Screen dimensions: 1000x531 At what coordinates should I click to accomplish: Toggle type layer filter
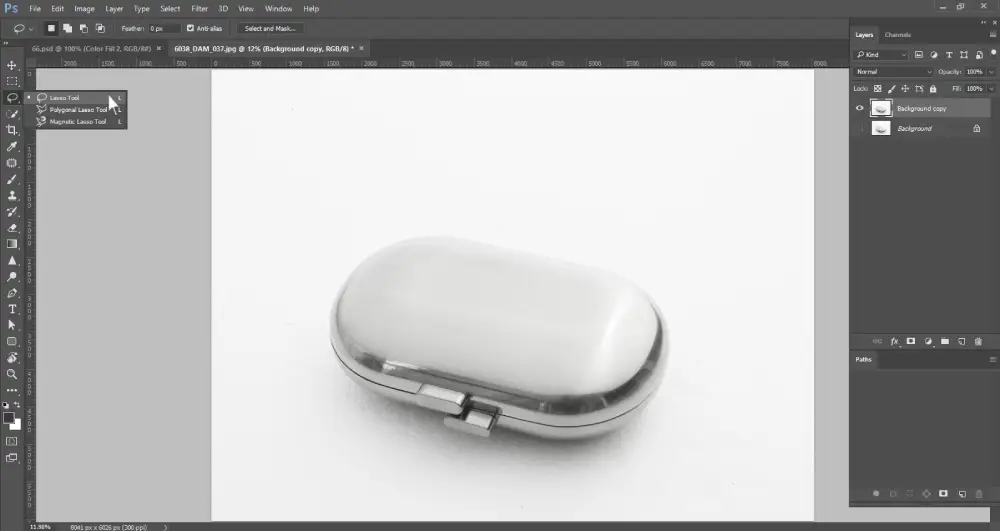click(949, 55)
